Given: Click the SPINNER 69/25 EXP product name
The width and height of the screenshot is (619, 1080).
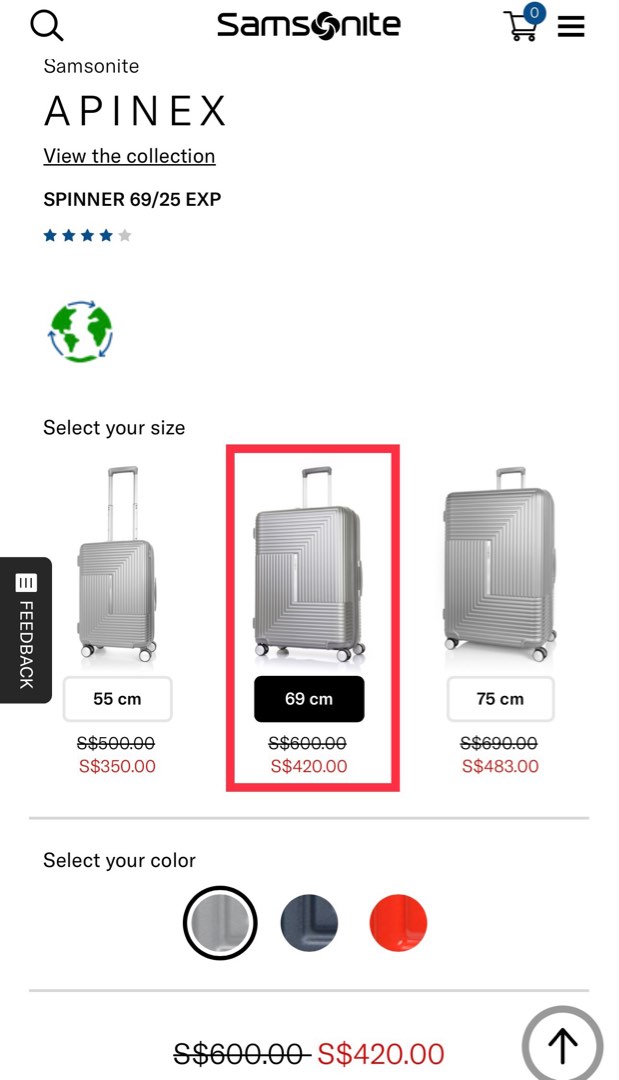Looking at the screenshot, I should pyautogui.click(x=131, y=199).
